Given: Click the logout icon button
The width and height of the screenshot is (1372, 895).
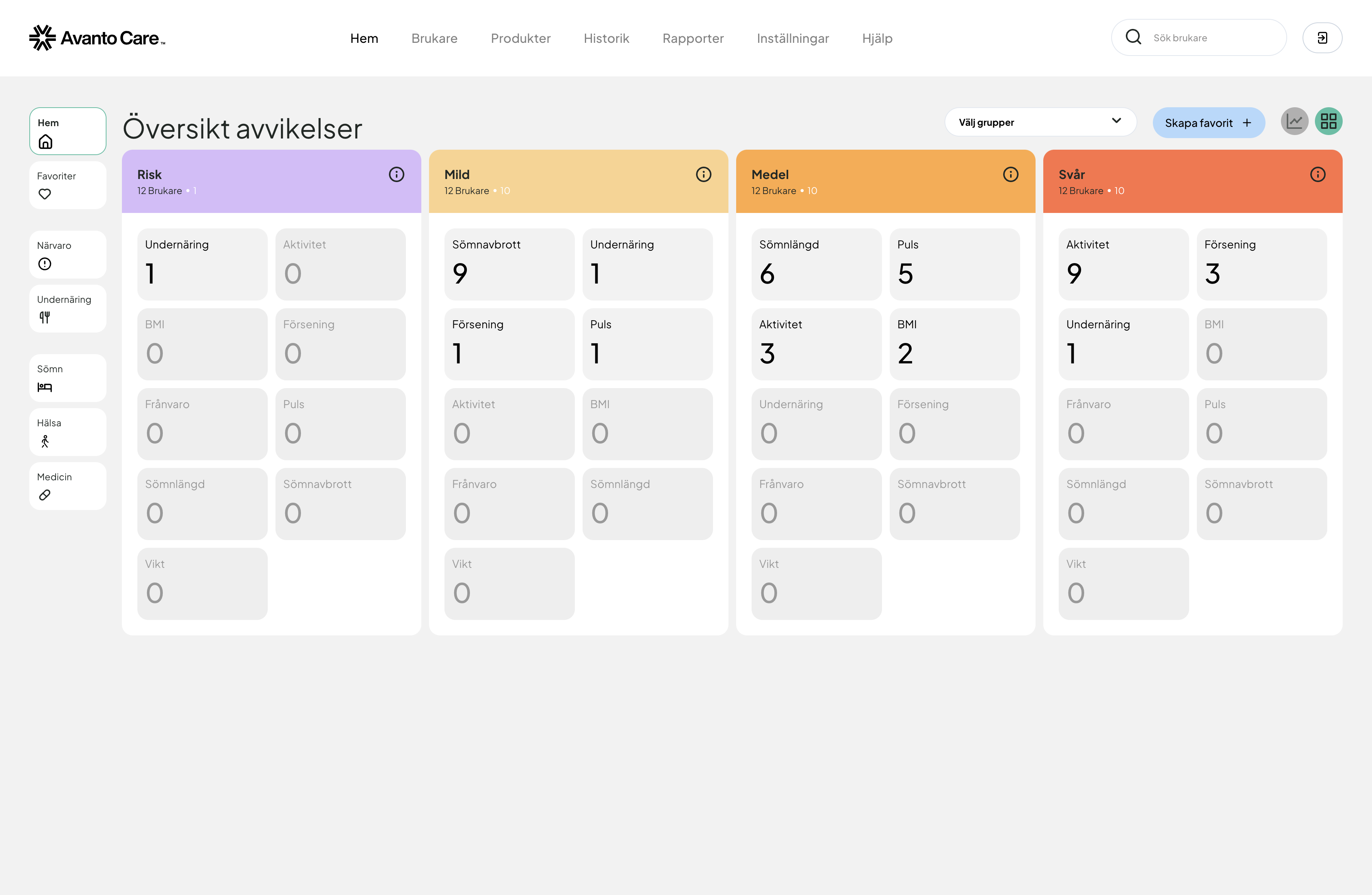Looking at the screenshot, I should tap(1323, 38).
